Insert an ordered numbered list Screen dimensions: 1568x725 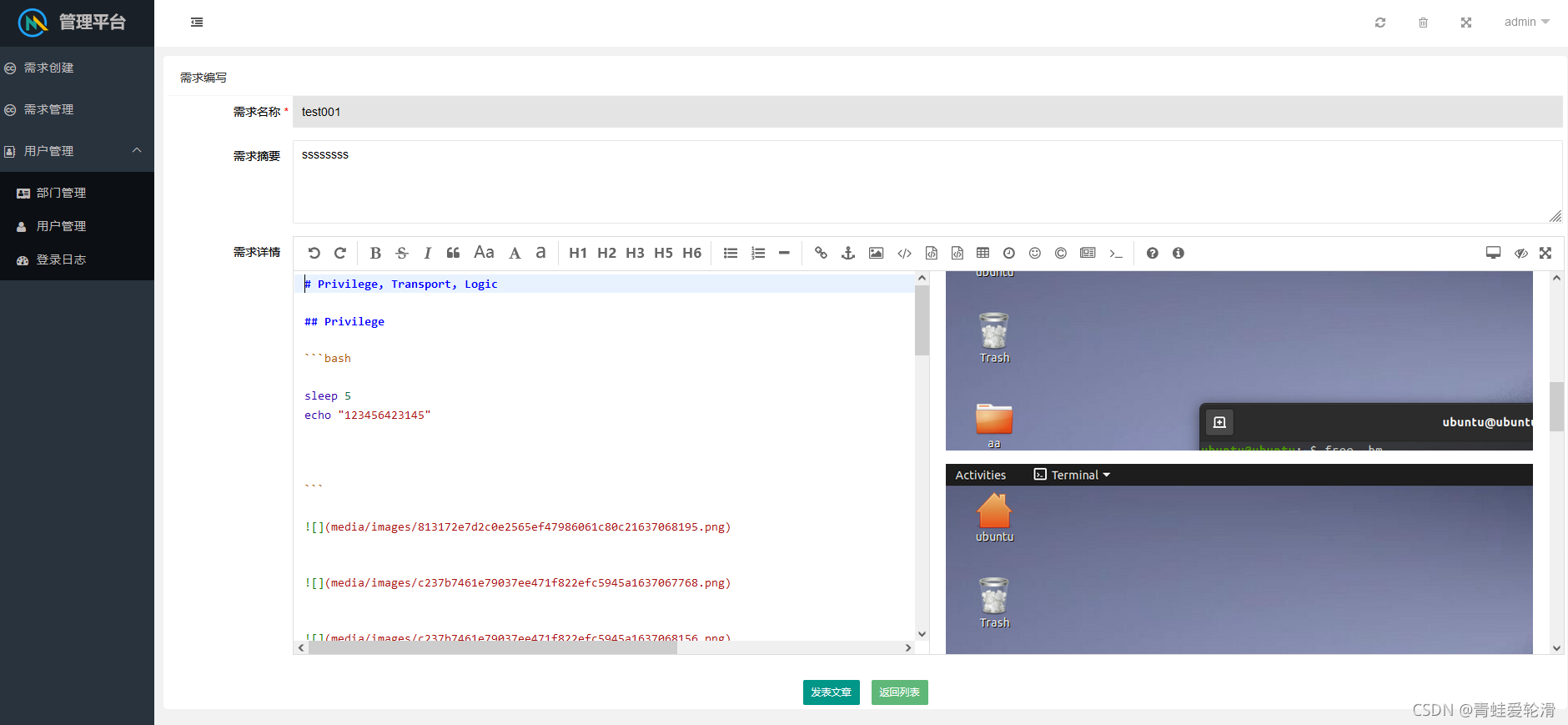758,253
